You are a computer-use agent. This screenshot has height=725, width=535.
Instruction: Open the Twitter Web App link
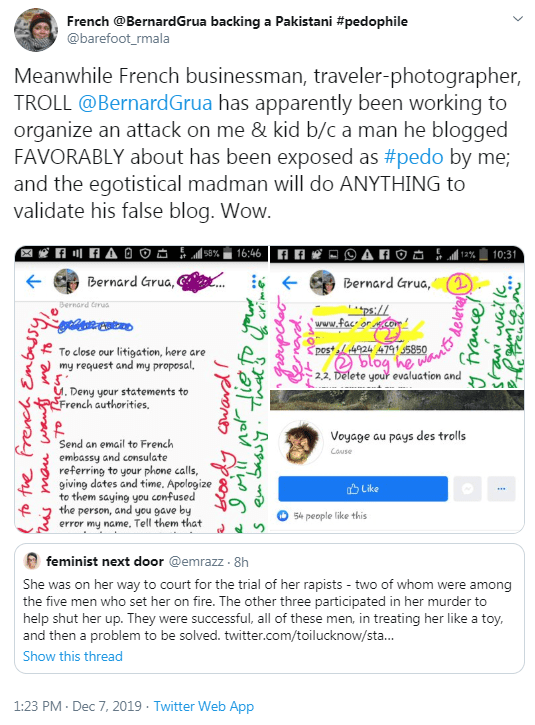pos(204,706)
